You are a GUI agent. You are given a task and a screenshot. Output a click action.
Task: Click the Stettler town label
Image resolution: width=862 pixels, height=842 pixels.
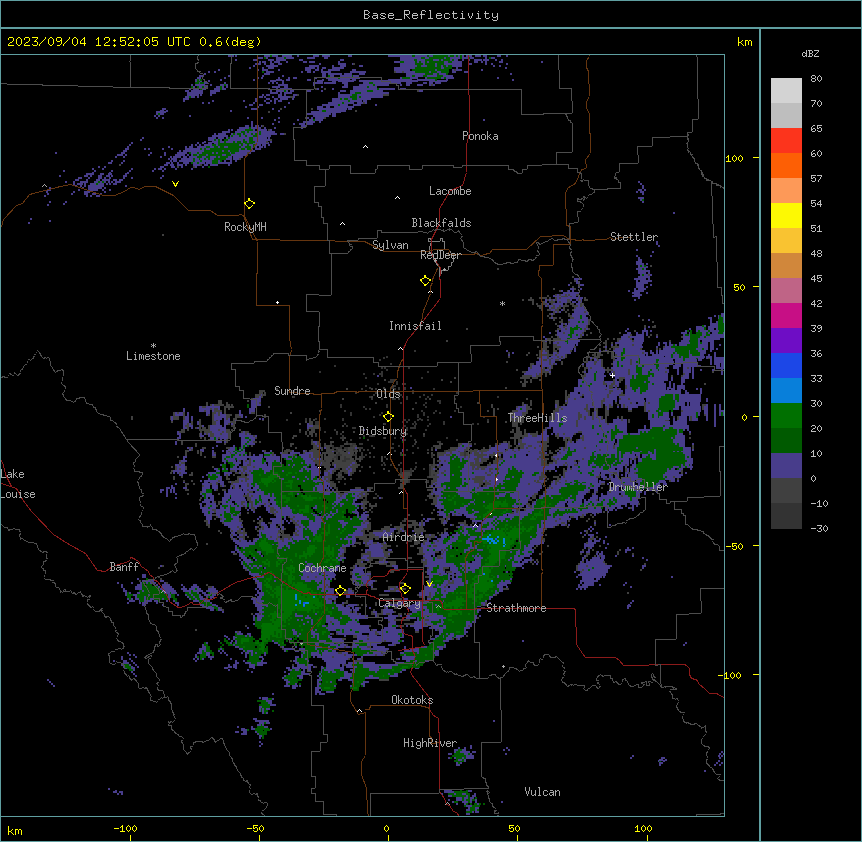click(634, 237)
